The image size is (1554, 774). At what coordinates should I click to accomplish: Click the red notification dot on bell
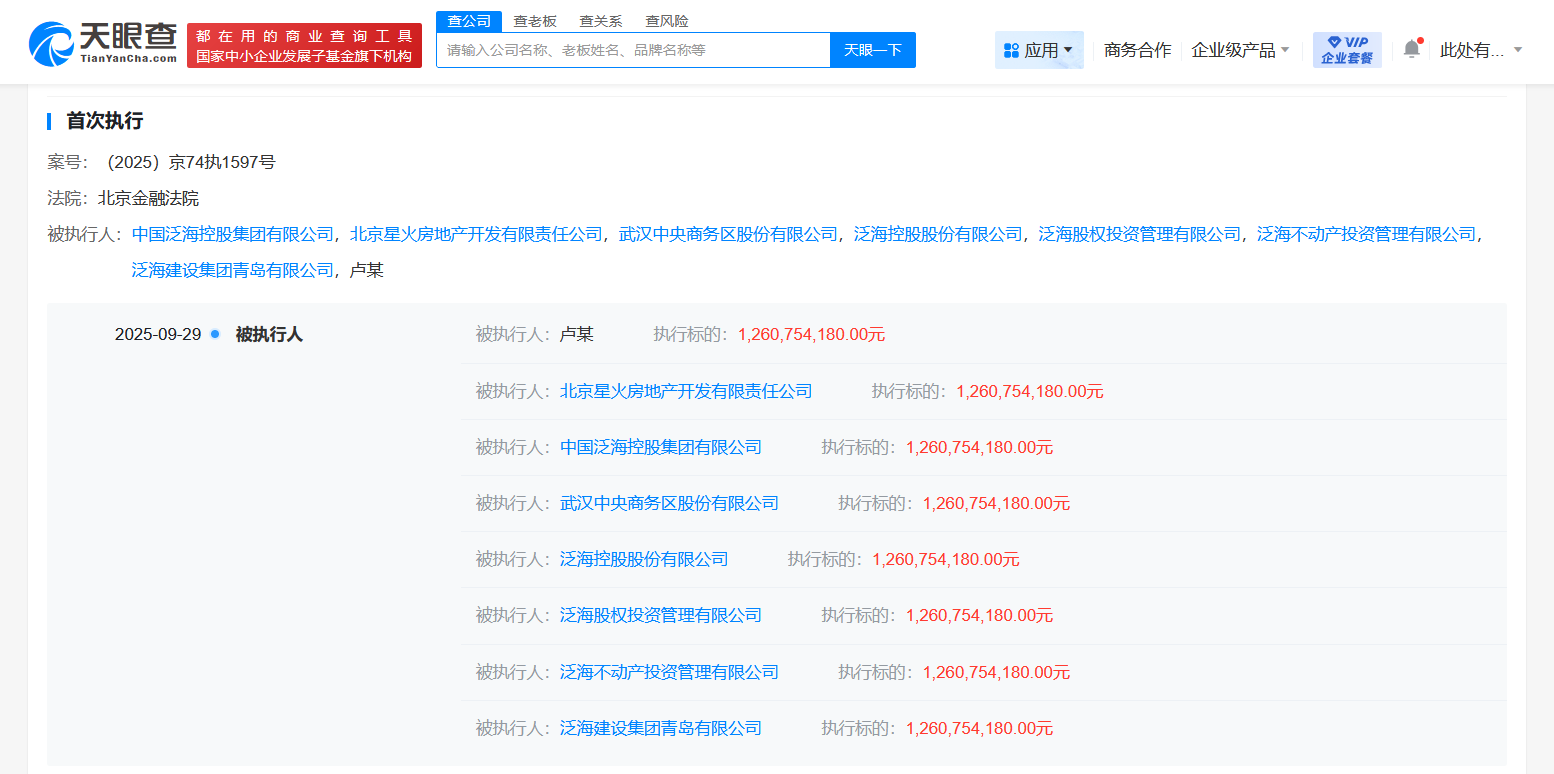pyautogui.click(x=1418, y=38)
